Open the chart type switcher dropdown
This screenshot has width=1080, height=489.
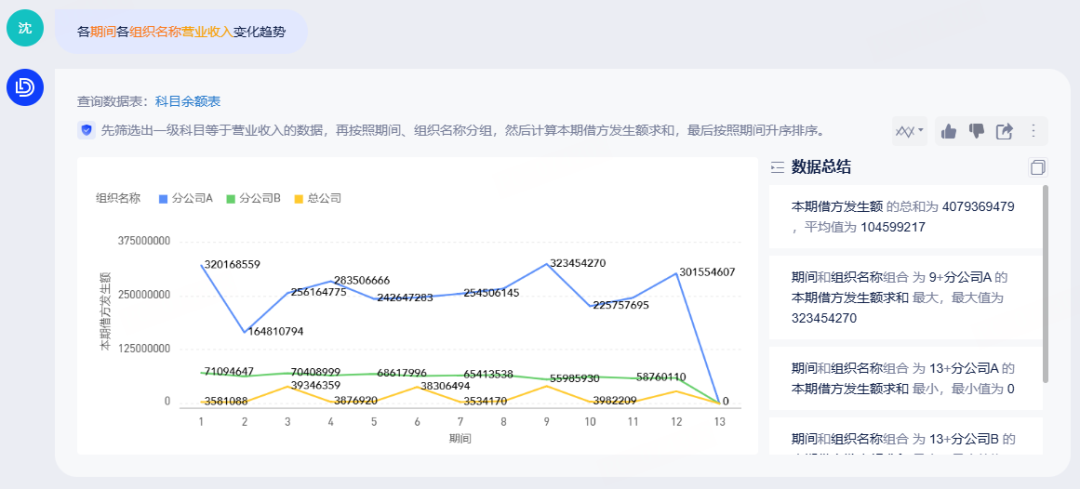click(909, 131)
